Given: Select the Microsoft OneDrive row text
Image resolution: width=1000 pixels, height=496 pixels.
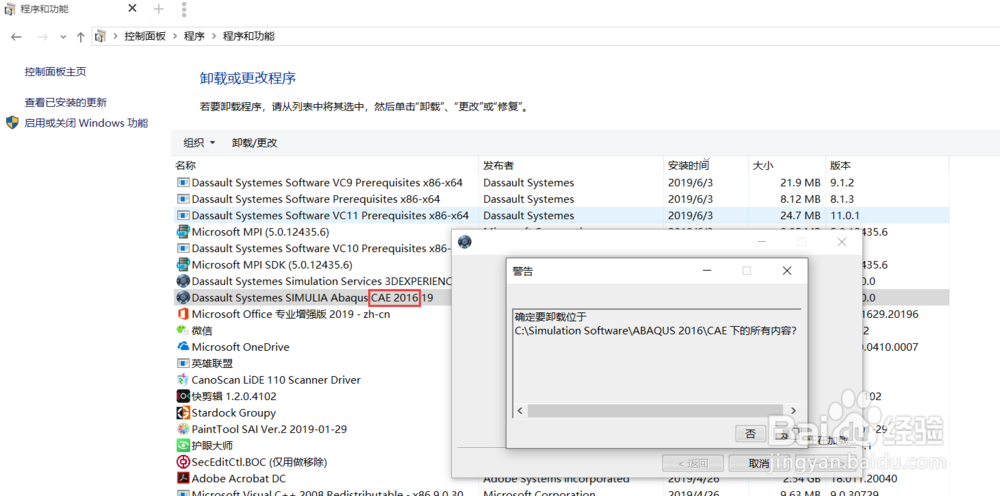Looking at the screenshot, I should tap(240, 347).
